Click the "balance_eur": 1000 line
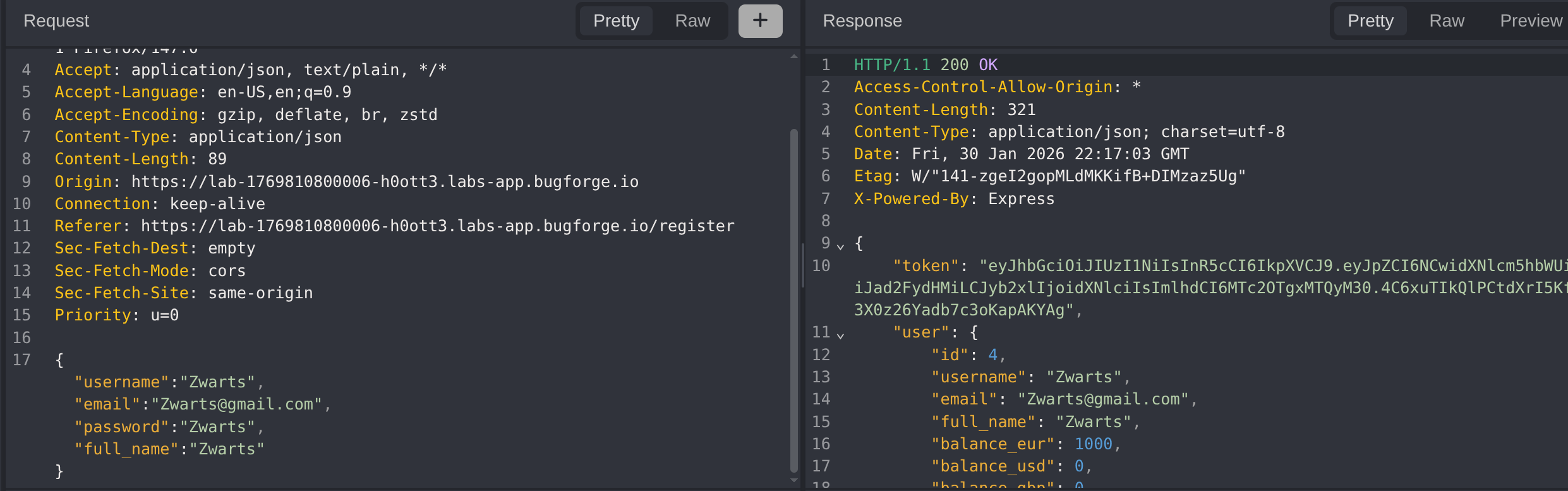Image resolution: width=1568 pixels, height=491 pixels. pyautogui.click(x=1025, y=444)
